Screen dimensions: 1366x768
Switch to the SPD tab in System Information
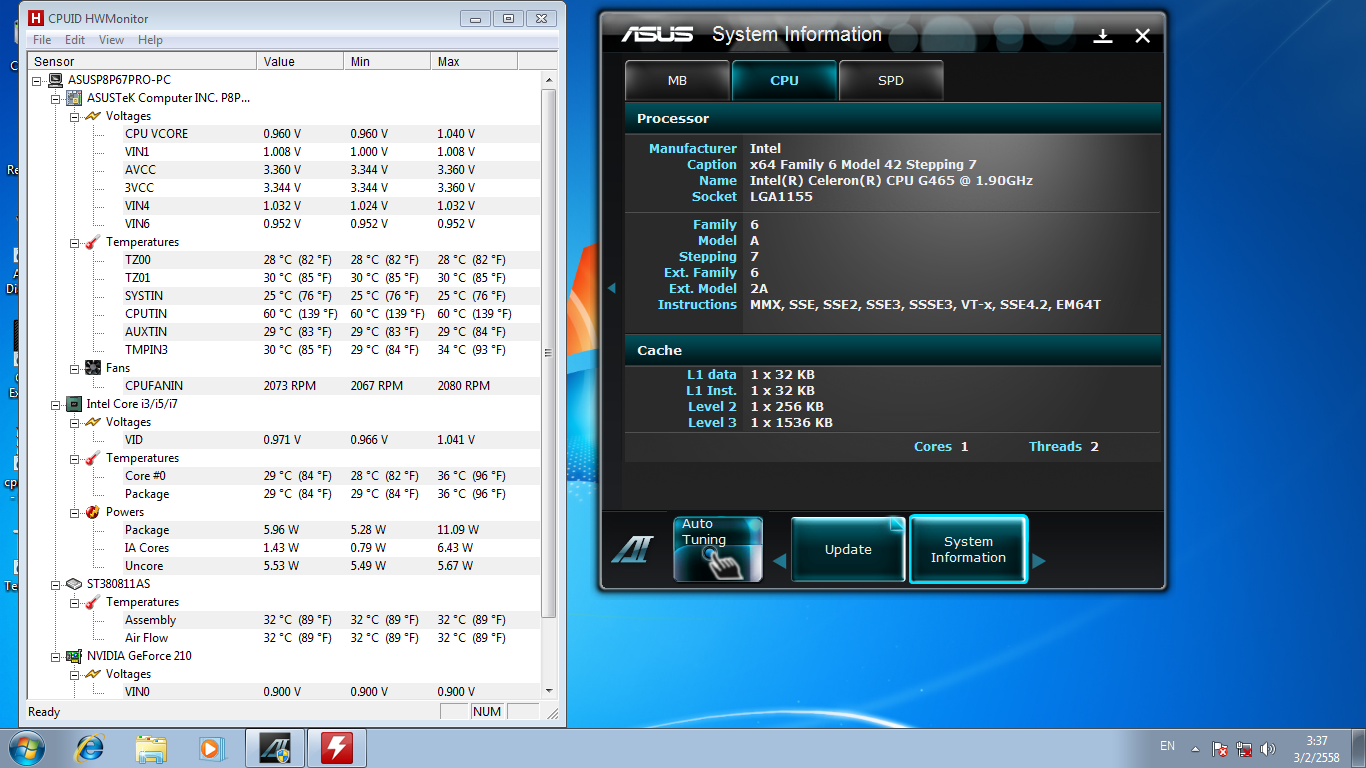pos(891,81)
